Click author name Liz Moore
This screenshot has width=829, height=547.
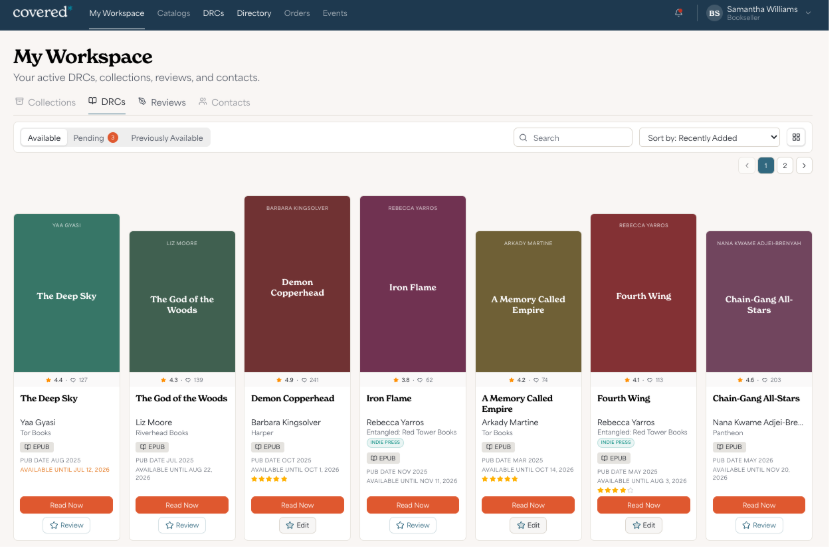[x=153, y=422]
